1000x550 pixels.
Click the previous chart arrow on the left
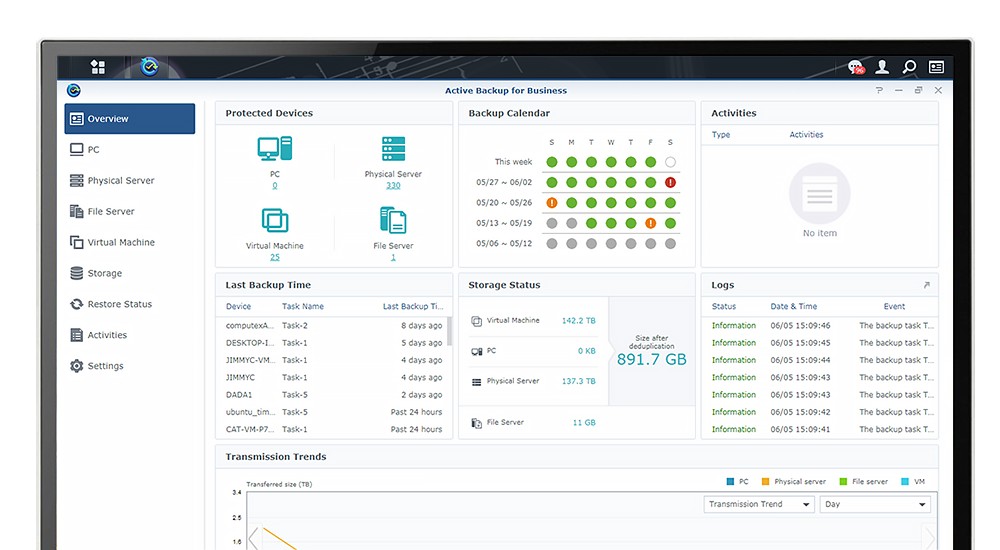click(x=254, y=539)
